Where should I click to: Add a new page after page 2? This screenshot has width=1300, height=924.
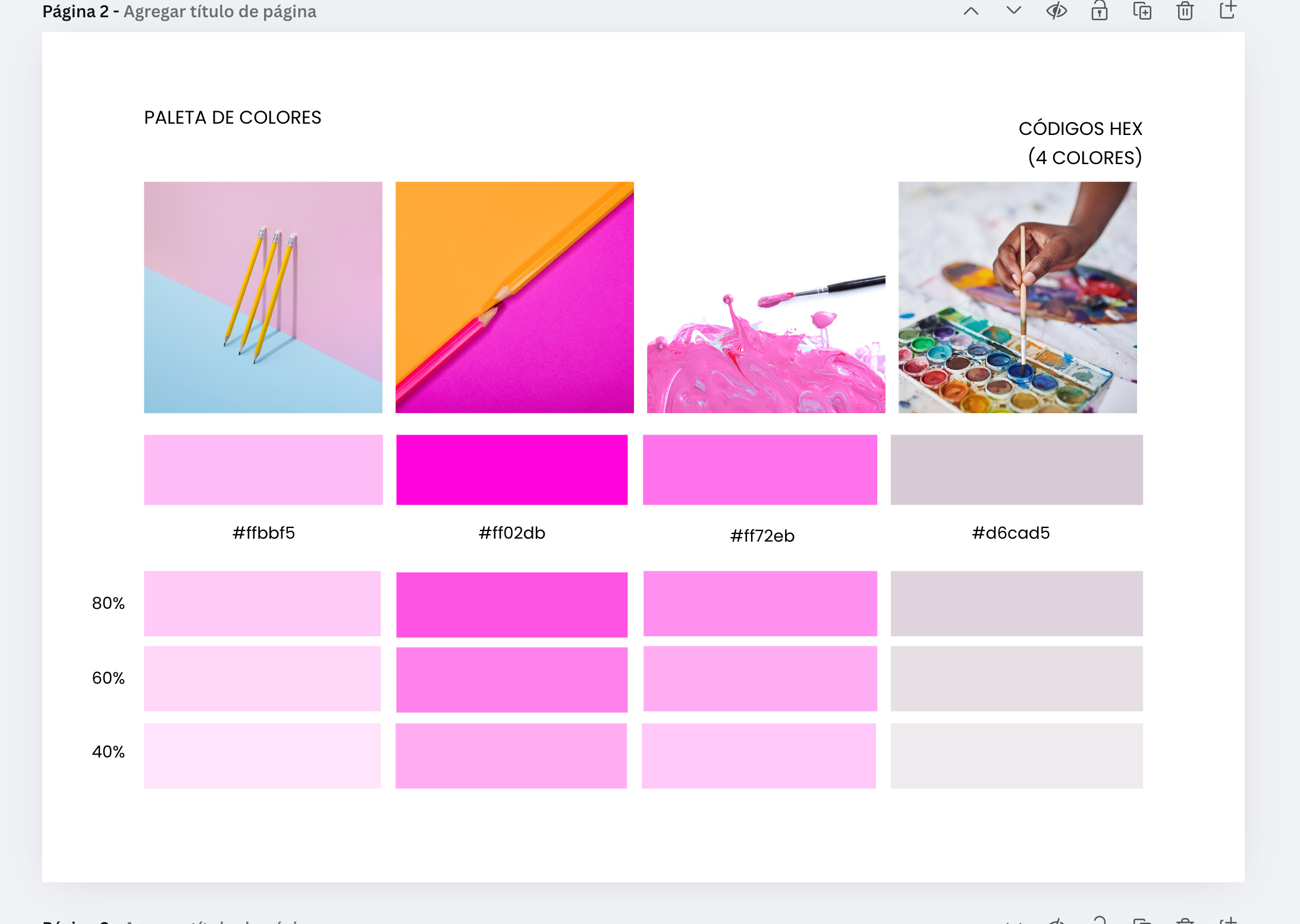pyautogui.click(x=1227, y=11)
